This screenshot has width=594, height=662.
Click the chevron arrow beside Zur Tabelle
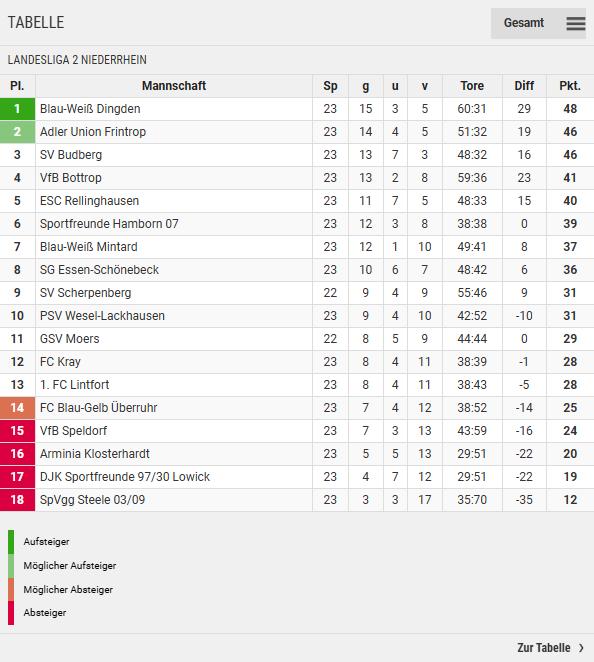(582, 648)
